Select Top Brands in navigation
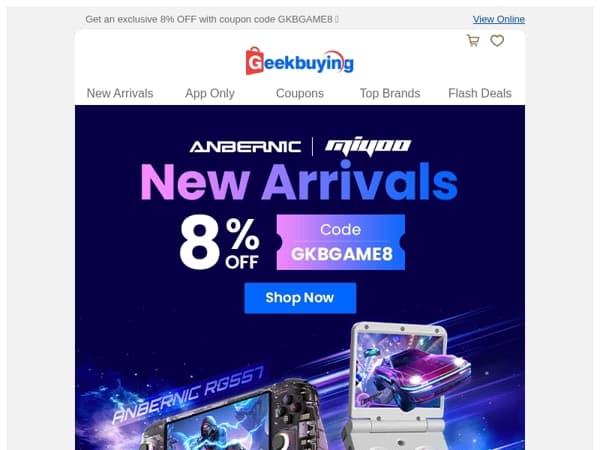This screenshot has width=600, height=450. point(390,93)
